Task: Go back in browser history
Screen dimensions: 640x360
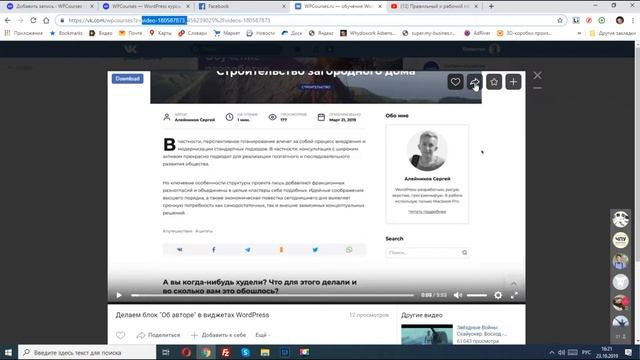Action: (8, 20)
